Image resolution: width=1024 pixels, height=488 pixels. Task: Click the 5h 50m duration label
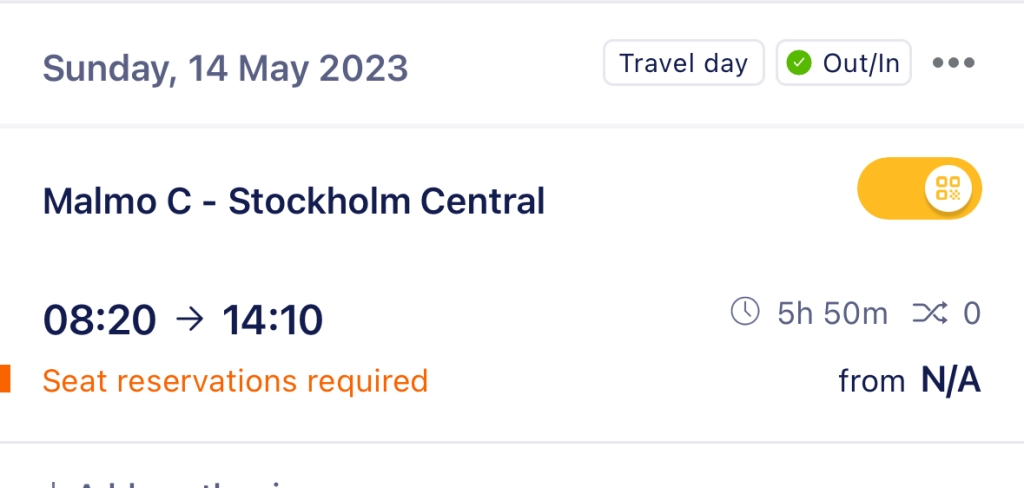[x=832, y=314]
